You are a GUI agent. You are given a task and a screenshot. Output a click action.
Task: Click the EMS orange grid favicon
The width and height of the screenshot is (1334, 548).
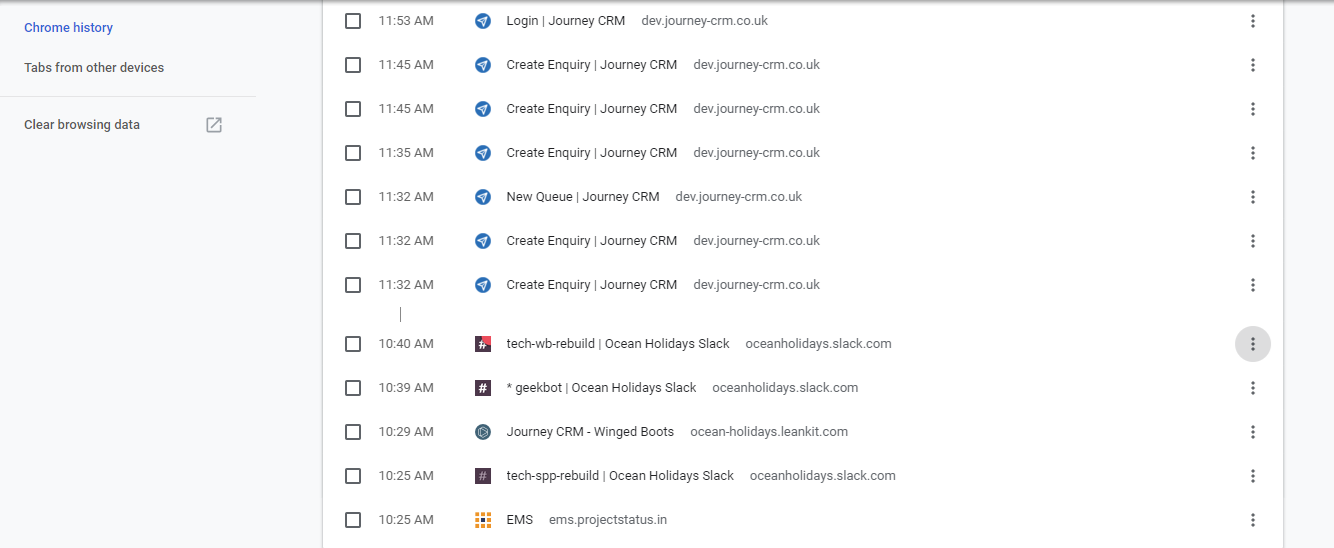pyautogui.click(x=483, y=520)
